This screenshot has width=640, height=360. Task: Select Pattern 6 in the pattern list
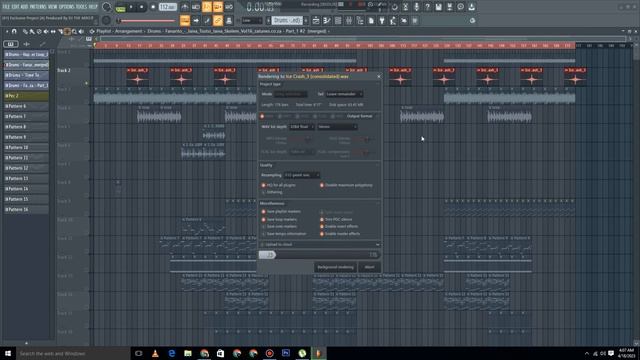coord(26,106)
